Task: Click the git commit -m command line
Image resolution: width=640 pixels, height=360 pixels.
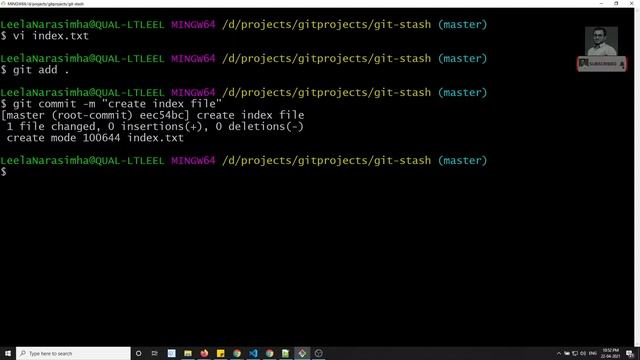Action: (x=111, y=104)
